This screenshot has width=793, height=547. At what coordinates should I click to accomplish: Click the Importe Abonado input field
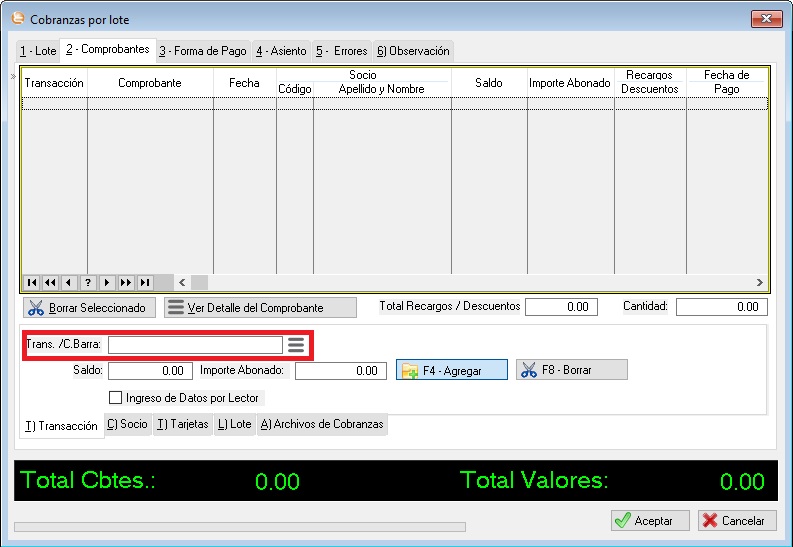click(x=340, y=371)
